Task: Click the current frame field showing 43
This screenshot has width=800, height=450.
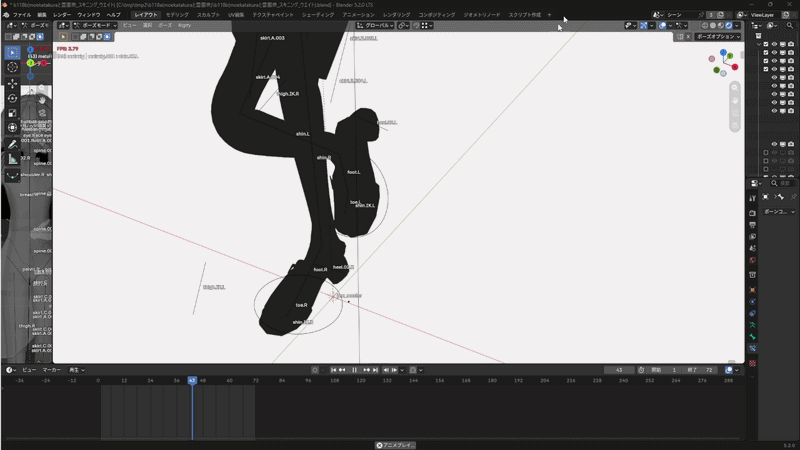Action: pos(619,370)
